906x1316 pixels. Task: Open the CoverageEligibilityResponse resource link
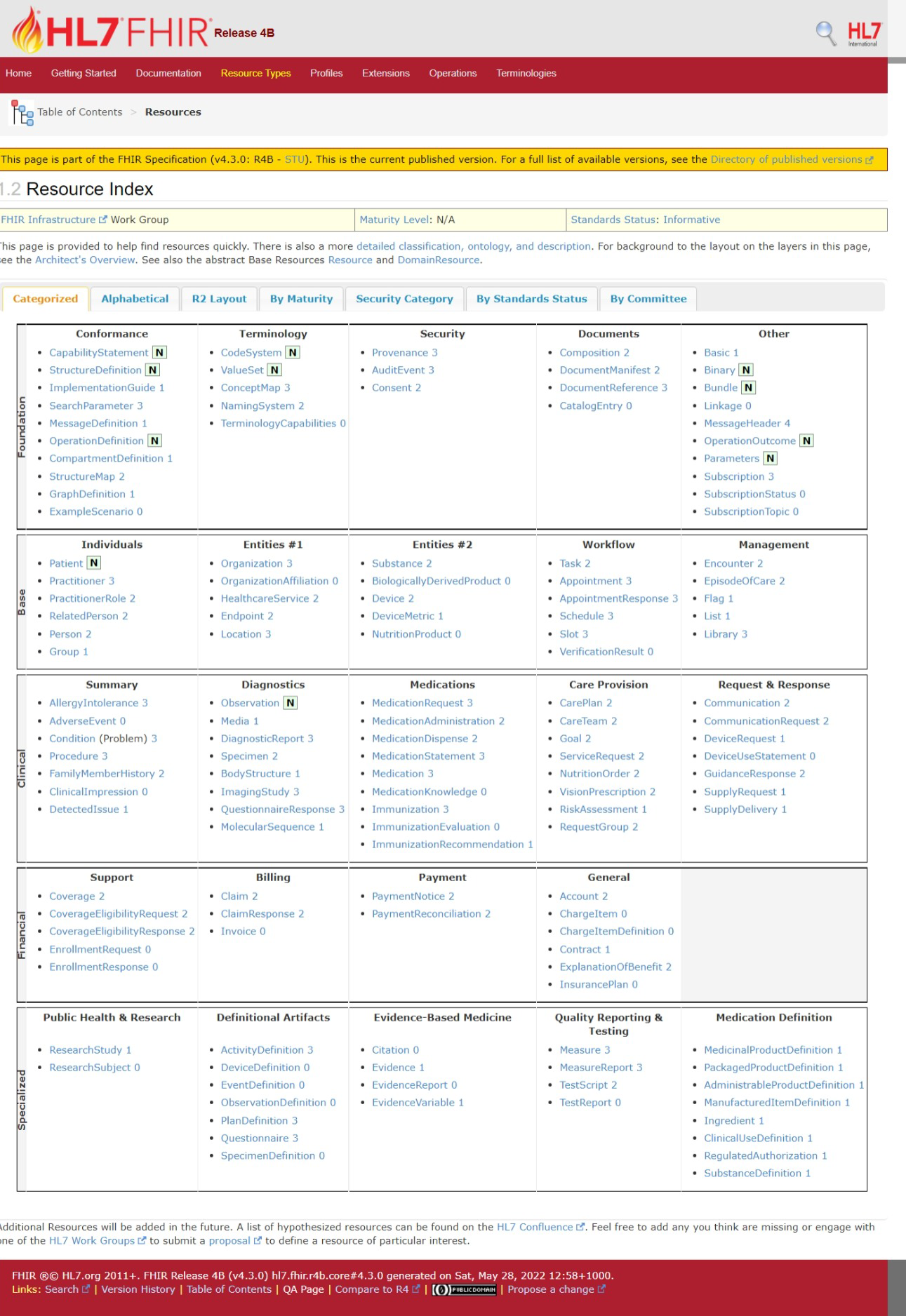pyautogui.click(x=117, y=932)
